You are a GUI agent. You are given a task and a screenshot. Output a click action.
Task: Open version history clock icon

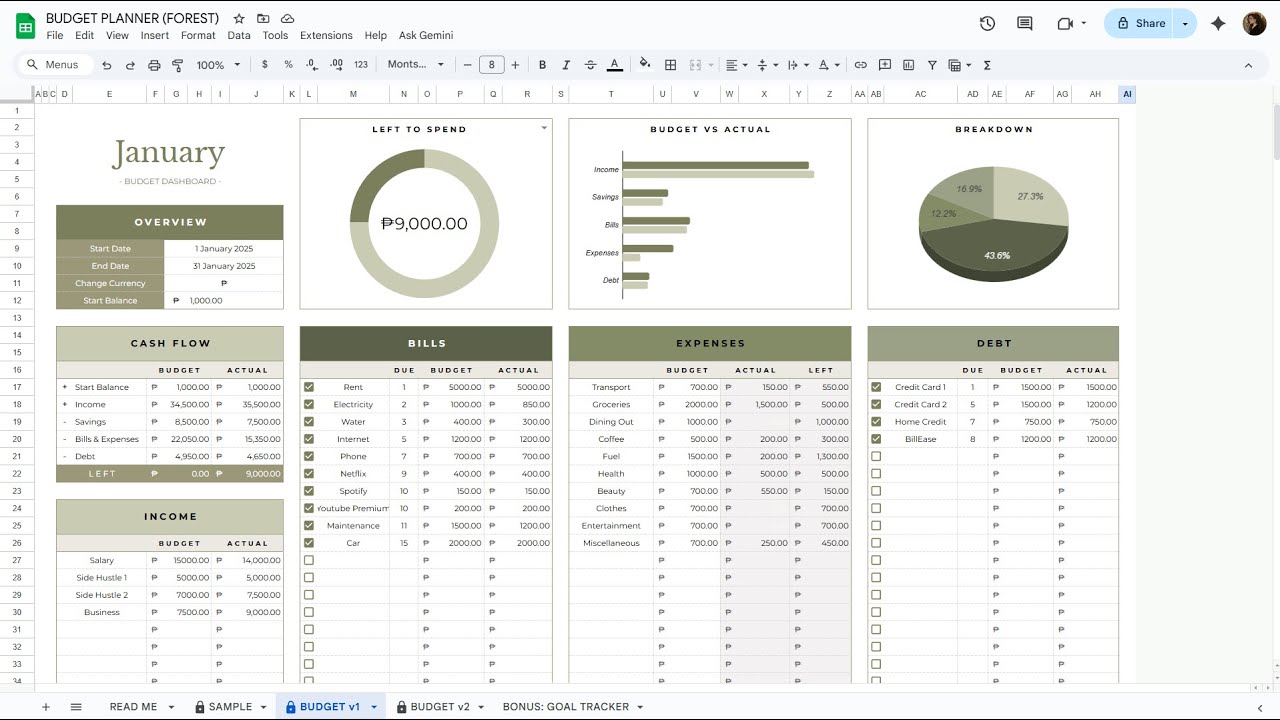pyautogui.click(x=987, y=23)
